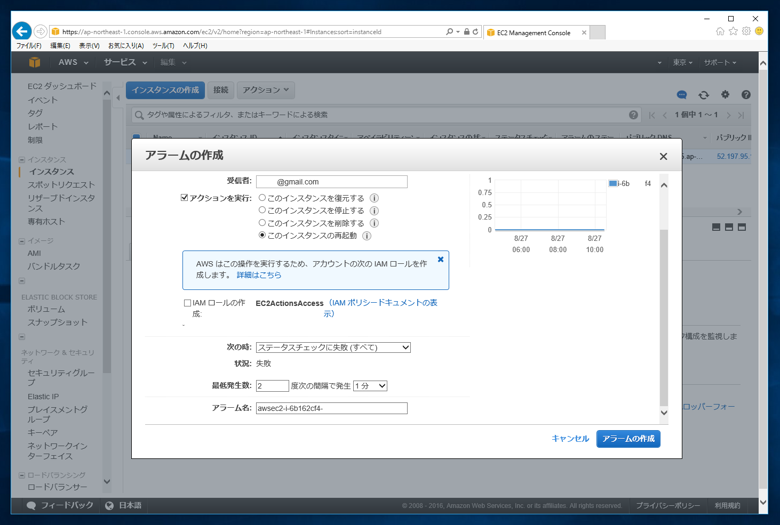780x525 pixels.
Task: Click the フィードバック speech icon in footer
Action: 31,506
